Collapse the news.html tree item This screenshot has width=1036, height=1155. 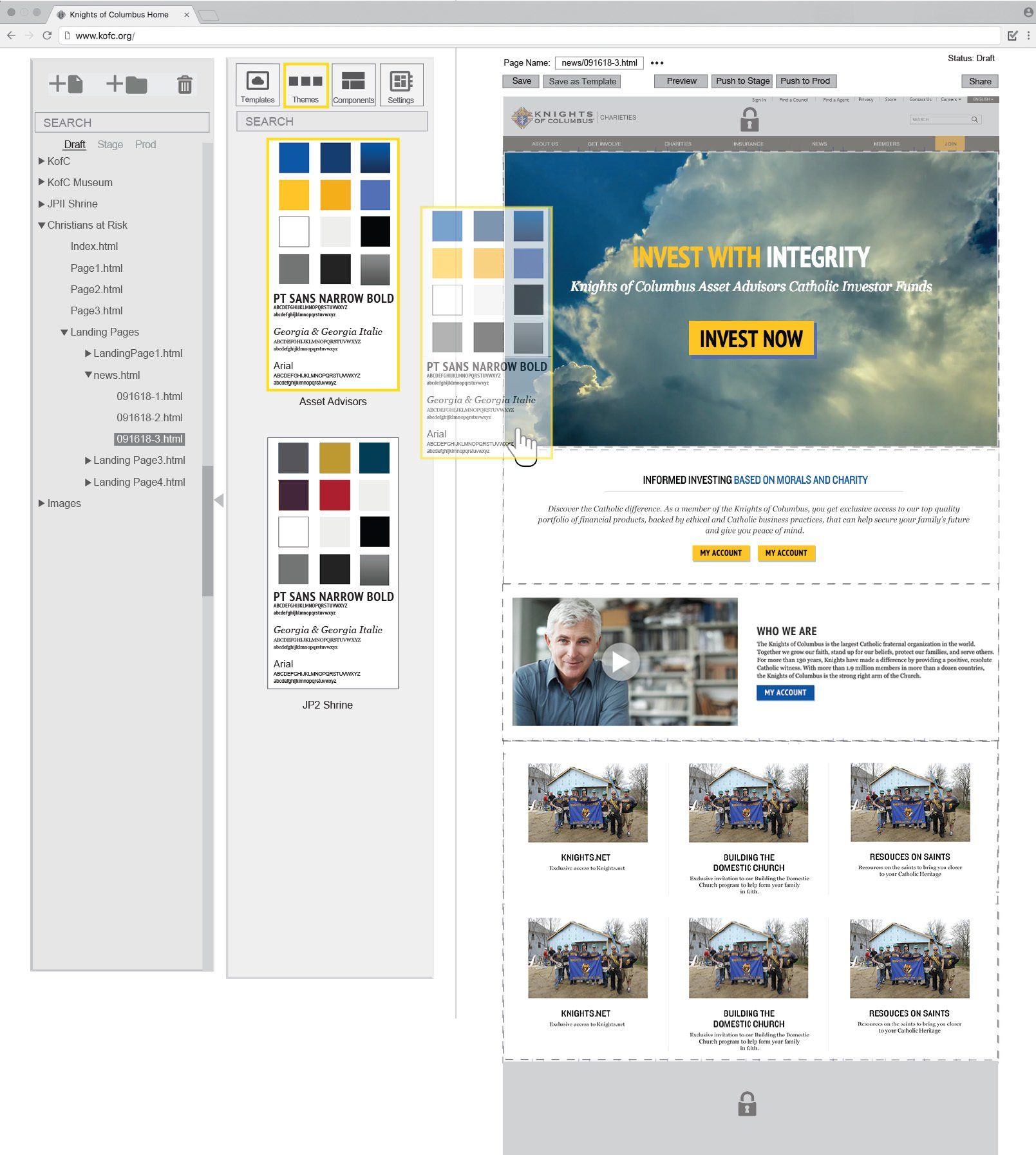[x=88, y=374]
